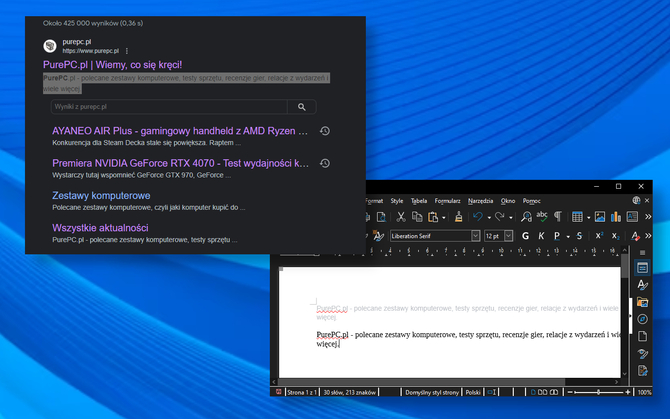This screenshot has width=670, height=419.
Task: Select book view icon in status bar
Action: (554, 392)
